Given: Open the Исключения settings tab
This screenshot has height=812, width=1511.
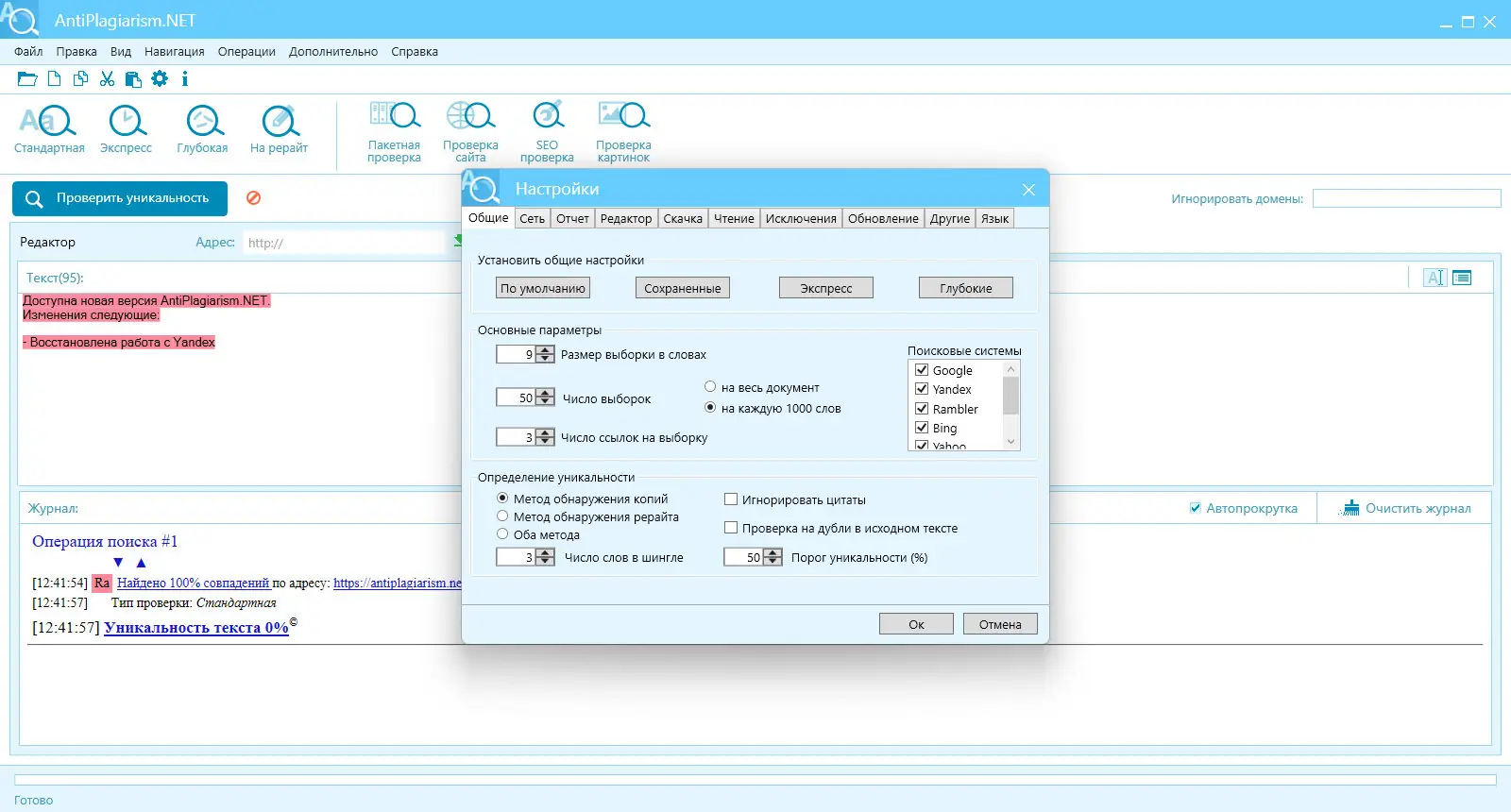Looking at the screenshot, I should pyautogui.click(x=801, y=219).
